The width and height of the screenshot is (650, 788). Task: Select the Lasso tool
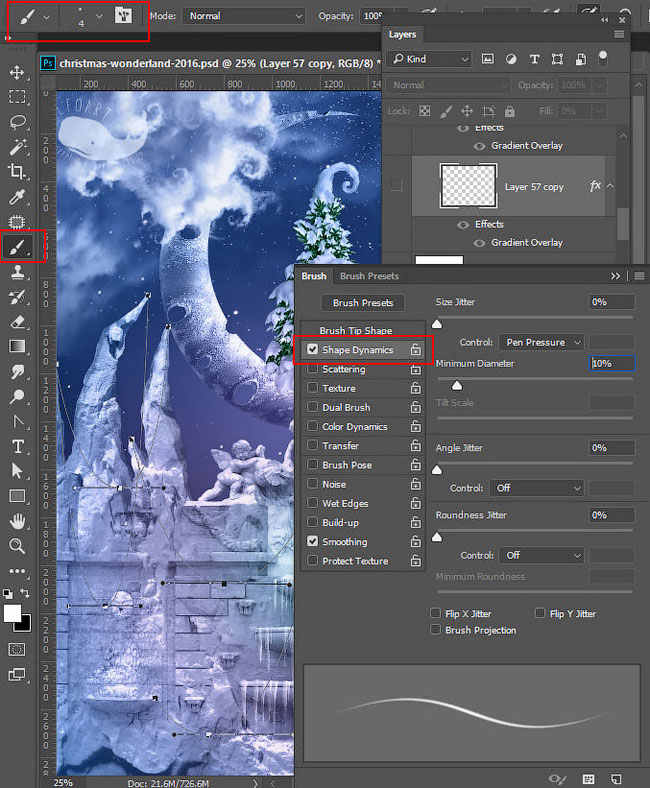[x=18, y=122]
